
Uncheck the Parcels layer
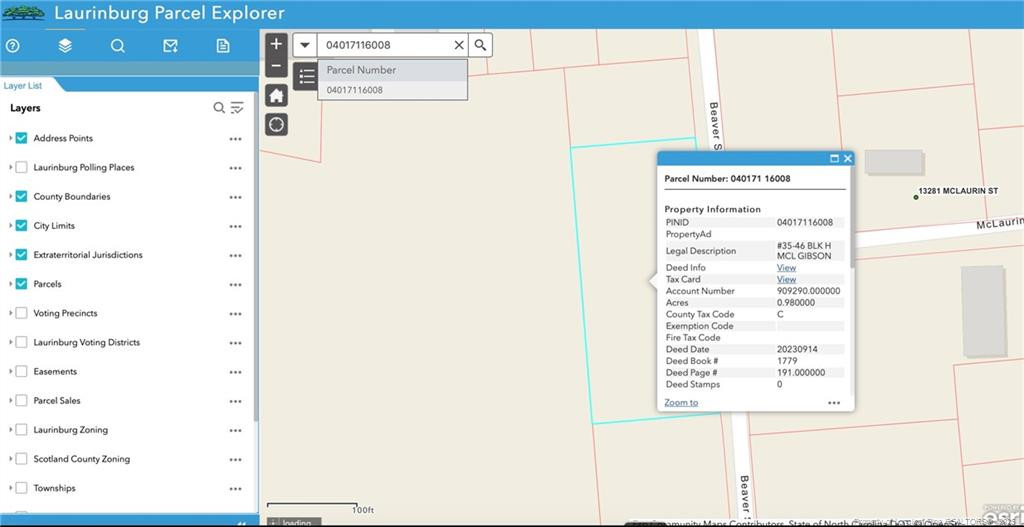point(22,284)
